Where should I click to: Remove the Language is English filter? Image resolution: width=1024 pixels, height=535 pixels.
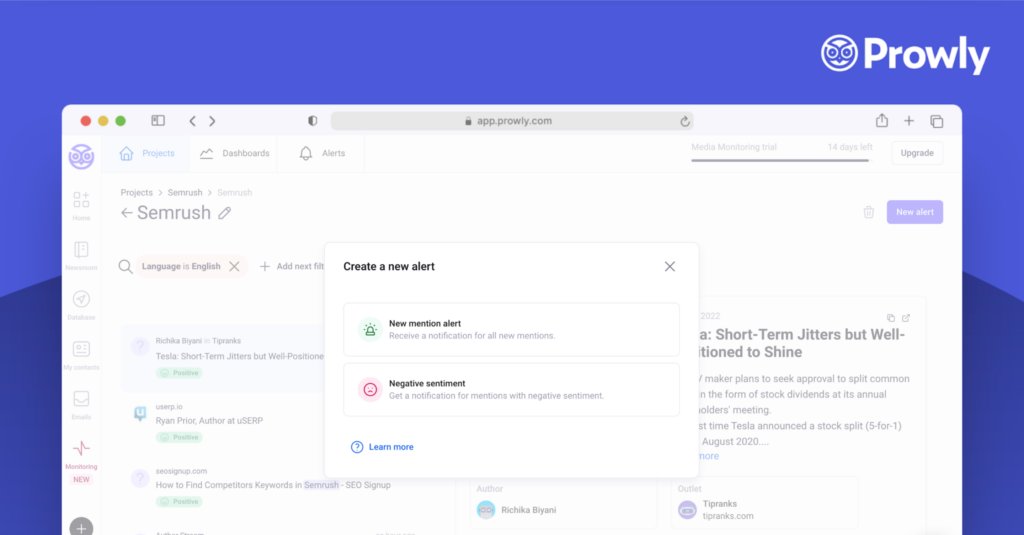(234, 267)
